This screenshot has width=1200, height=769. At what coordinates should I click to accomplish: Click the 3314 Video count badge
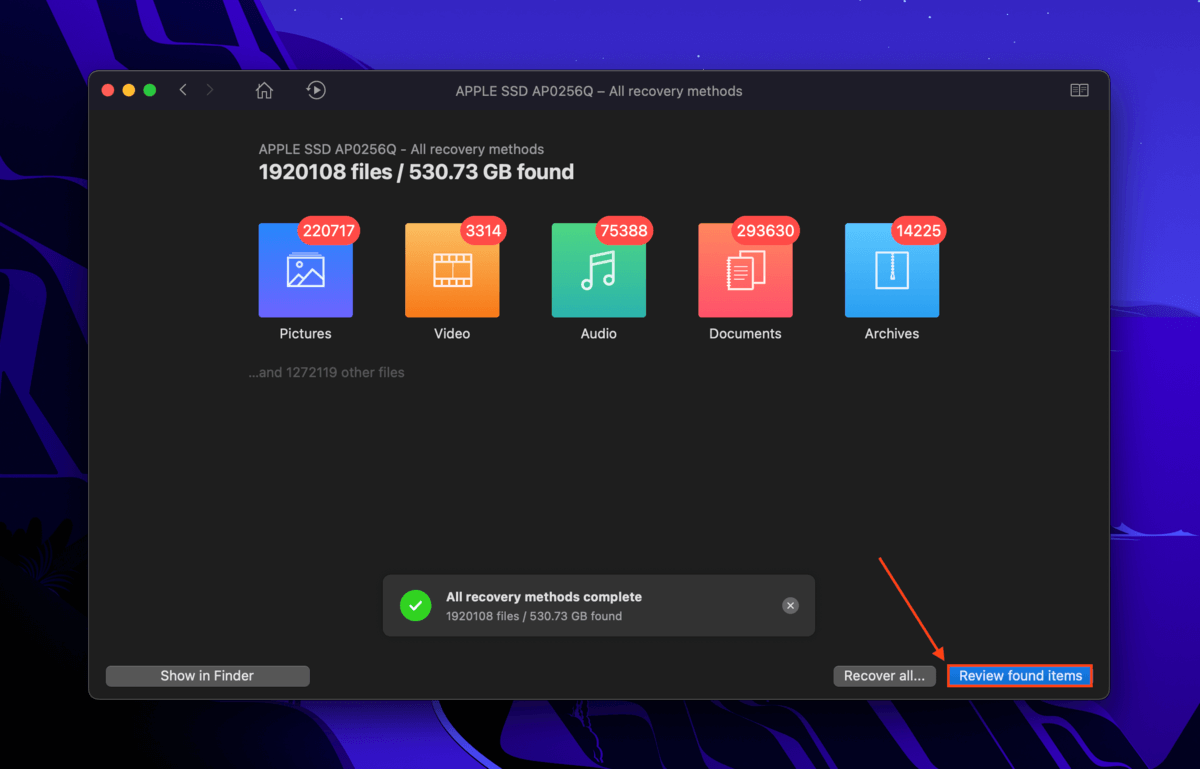483,231
